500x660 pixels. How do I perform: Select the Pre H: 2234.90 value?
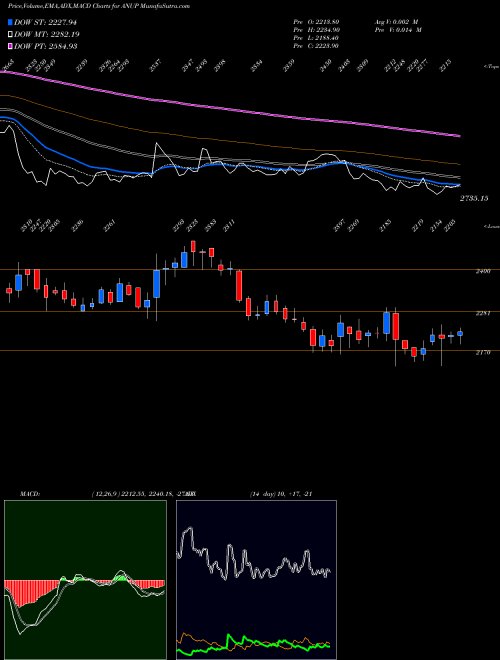[x=316, y=30]
